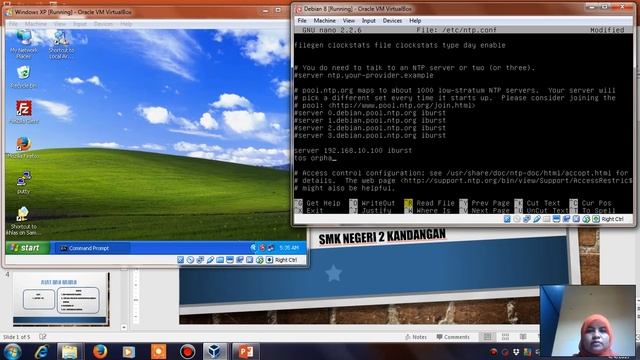Click the screen recorder taskbar icon
This screenshot has height=360, width=640.
(x=187, y=351)
